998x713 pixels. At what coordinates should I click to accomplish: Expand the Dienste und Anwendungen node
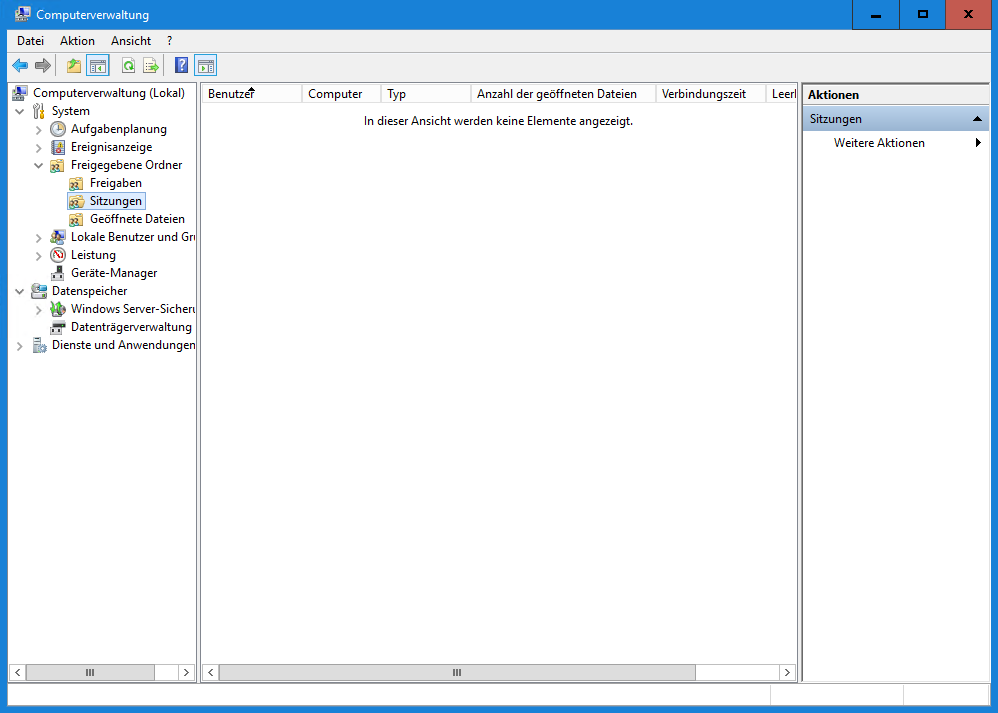click(x=20, y=346)
